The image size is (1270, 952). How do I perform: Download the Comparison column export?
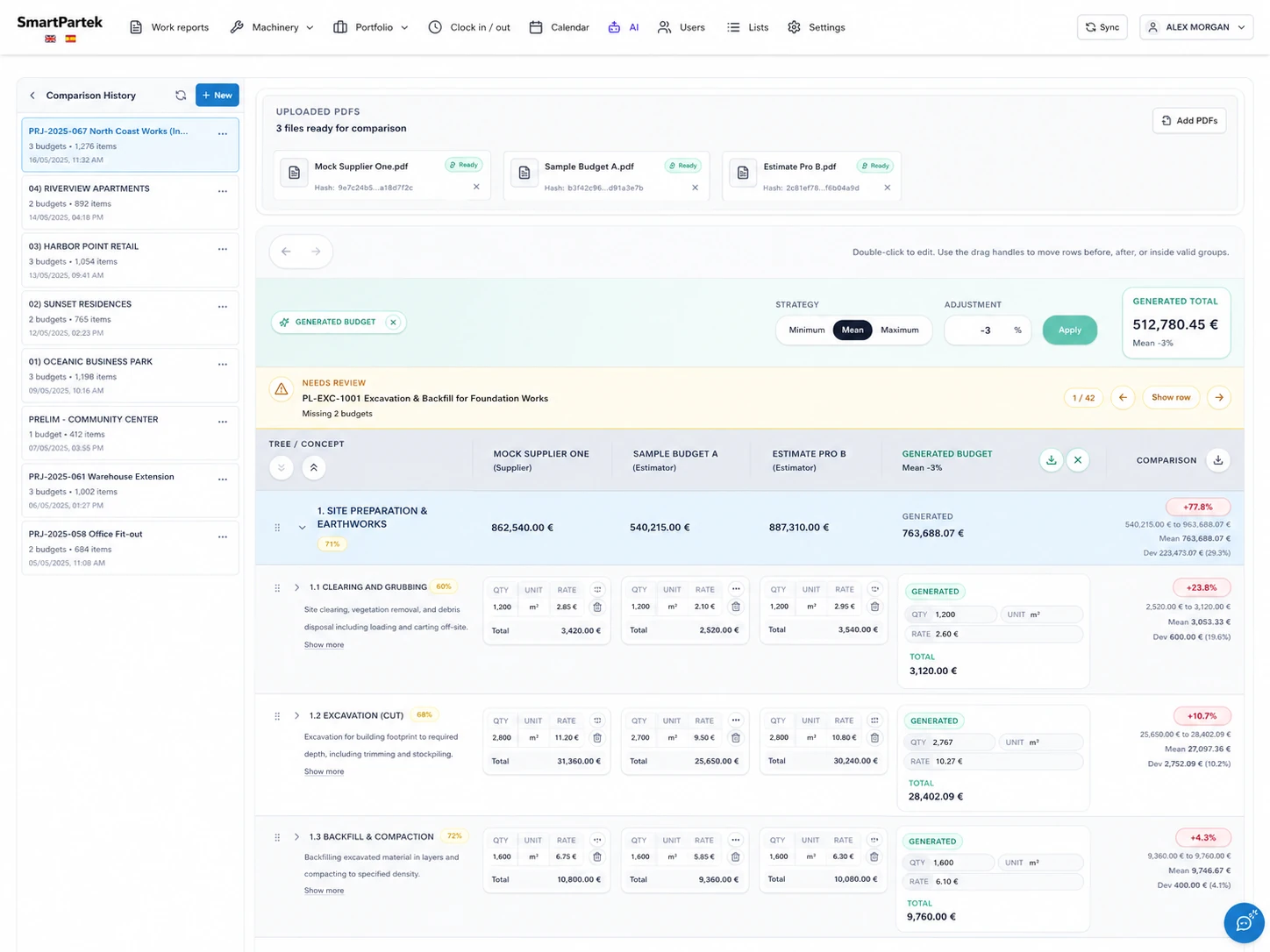point(1217,460)
